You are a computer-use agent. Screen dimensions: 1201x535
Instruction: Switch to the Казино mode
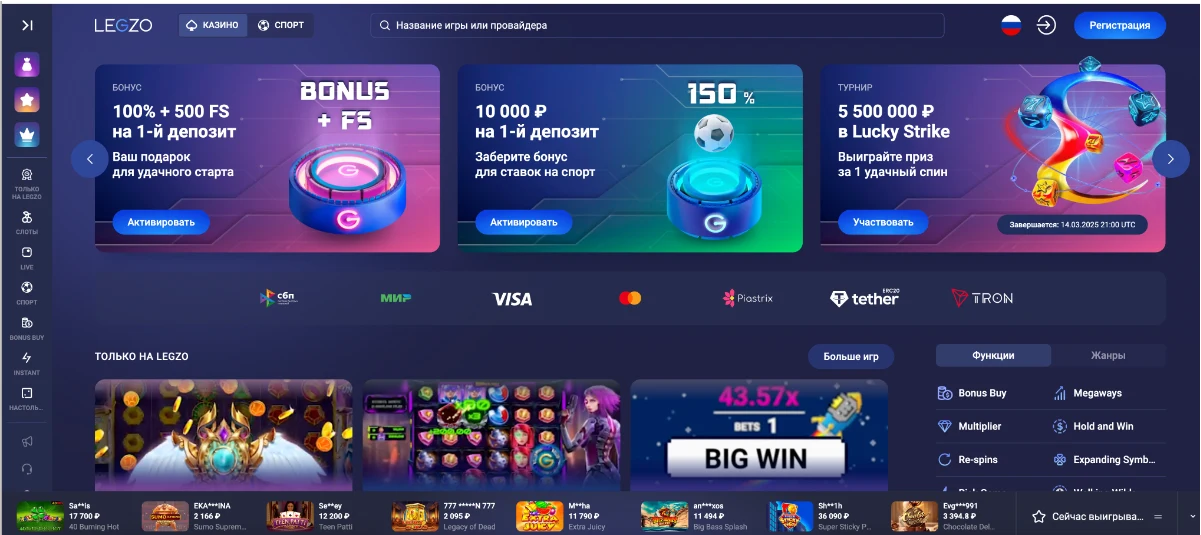tap(213, 25)
